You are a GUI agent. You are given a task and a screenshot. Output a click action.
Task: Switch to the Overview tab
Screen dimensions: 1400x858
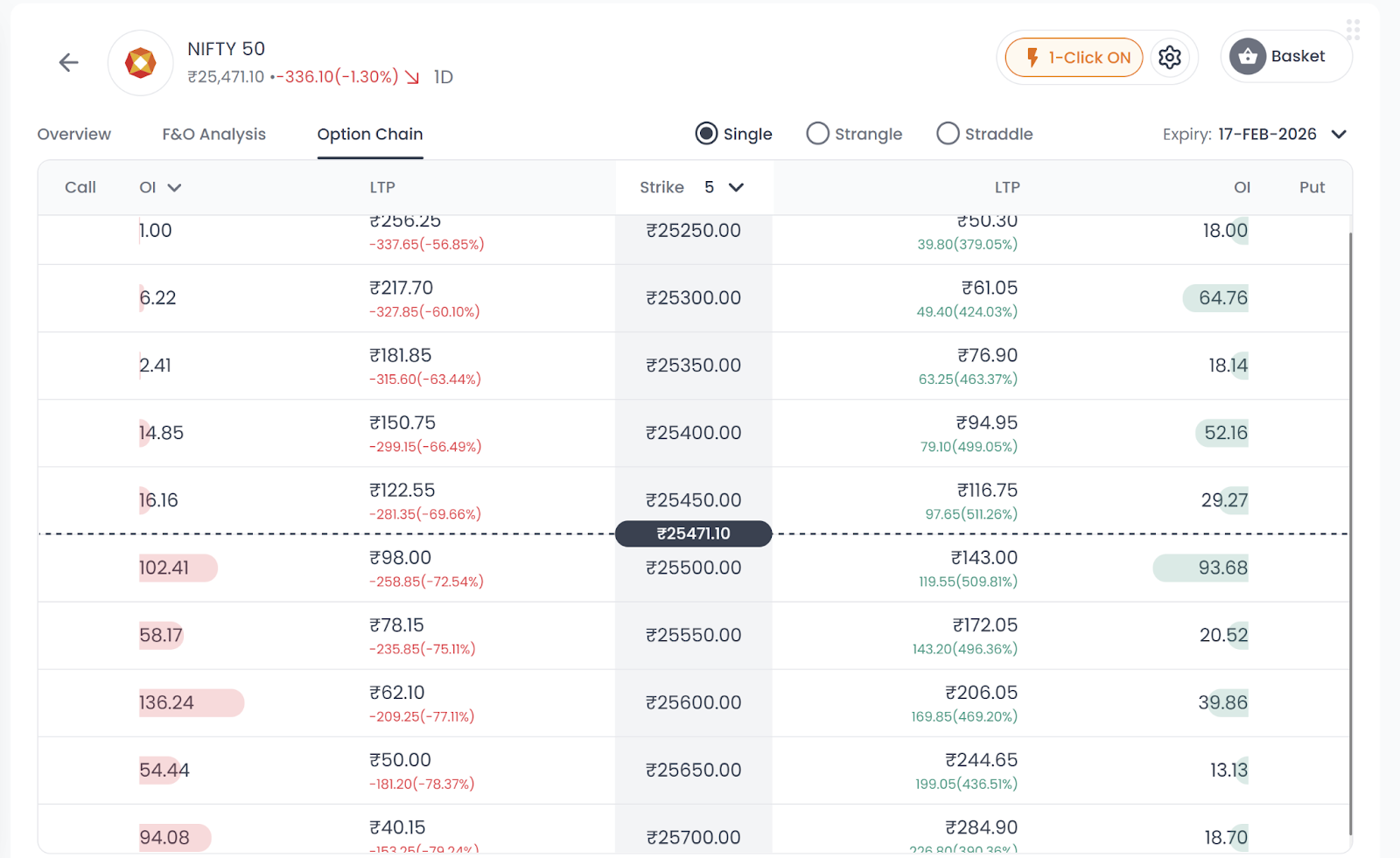point(74,134)
